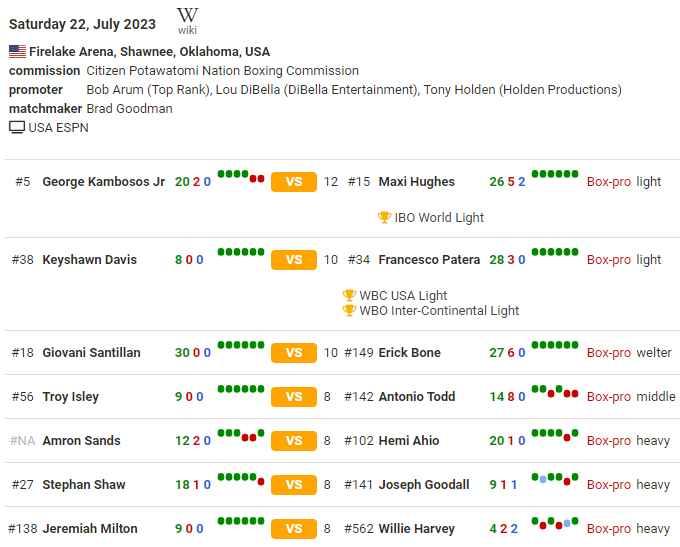Select the Stephan Shaw name link
This screenshot has height=547, width=680.
[84, 485]
